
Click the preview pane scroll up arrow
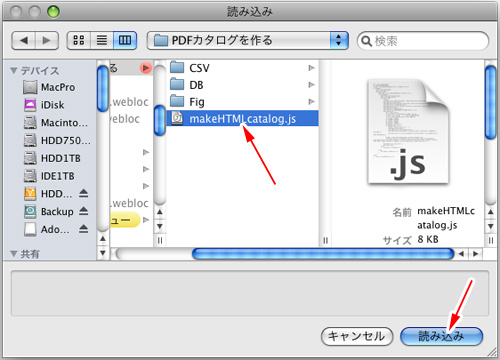point(490,212)
